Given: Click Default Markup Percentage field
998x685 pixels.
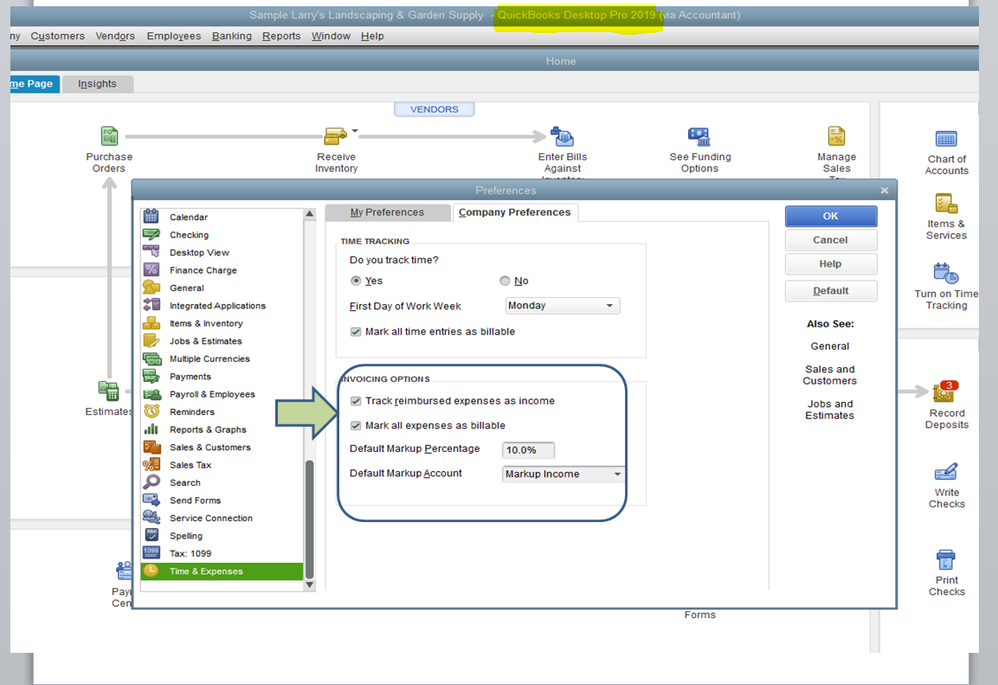Looking at the screenshot, I should tap(528, 450).
